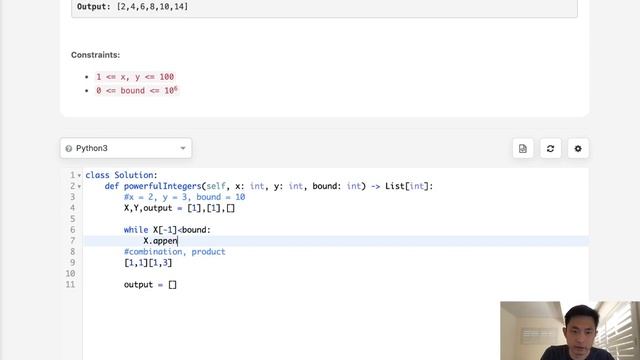The height and width of the screenshot is (360, 640).
Task: Place cursor at end of X.appen line
Action: (178, 241)
